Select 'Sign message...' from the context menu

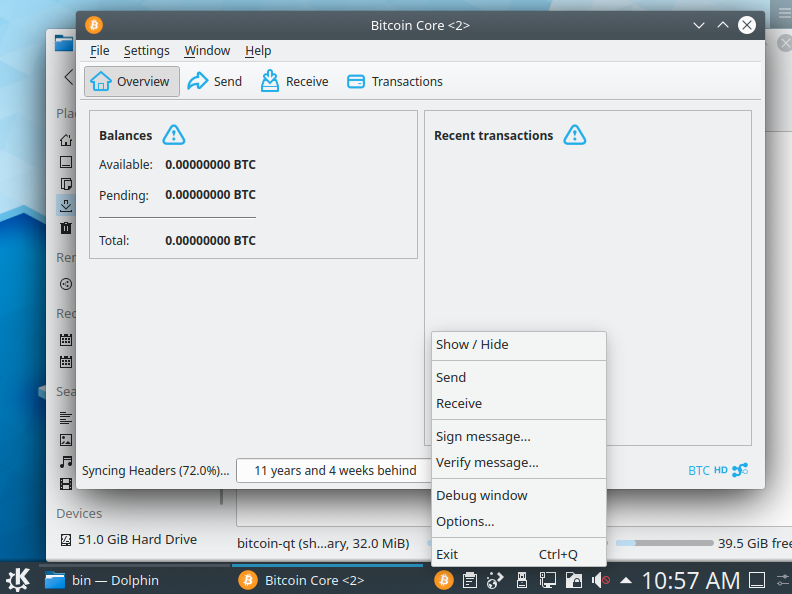coord(519,436)
